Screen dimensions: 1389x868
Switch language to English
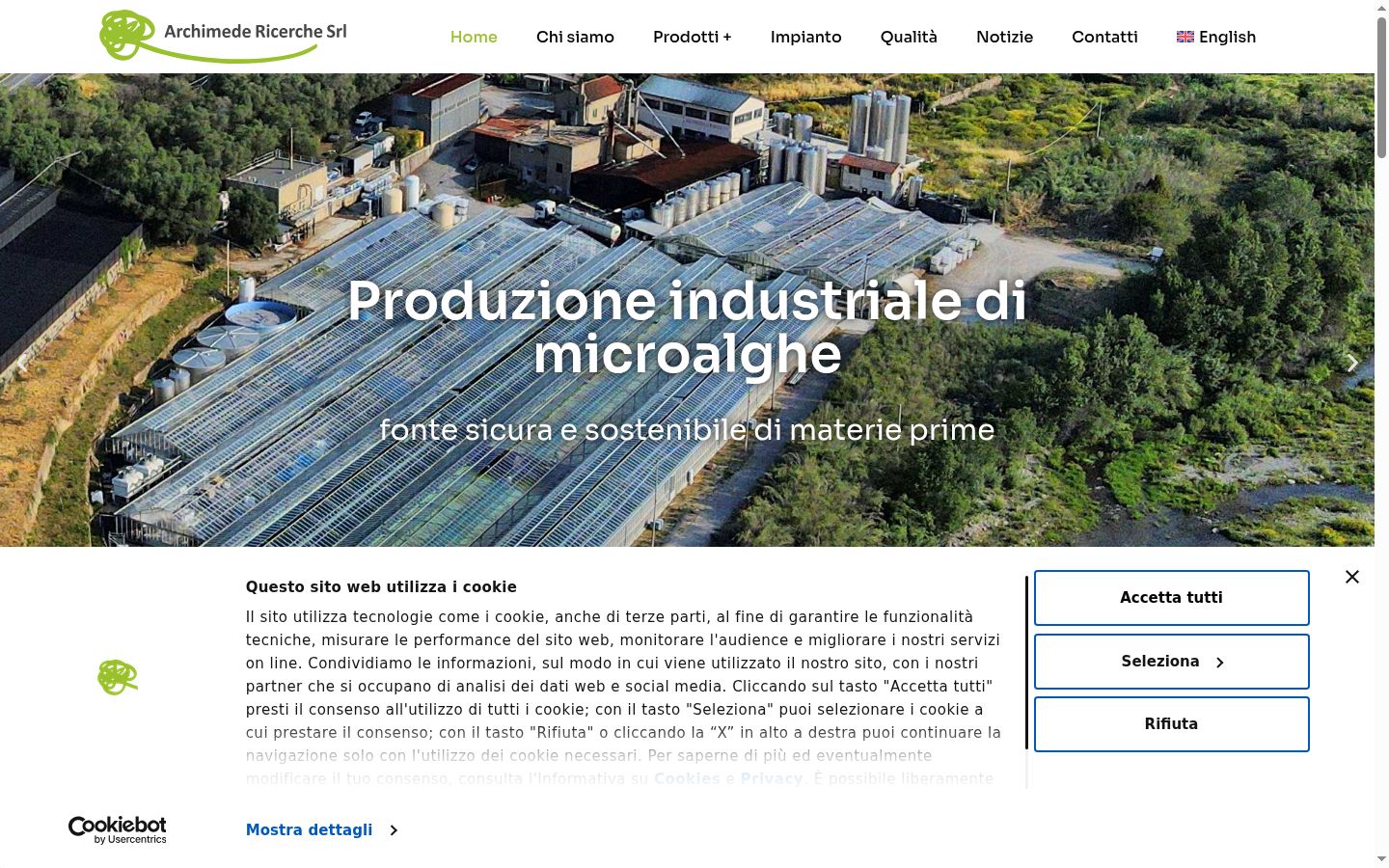click(x=1216, y=37)
